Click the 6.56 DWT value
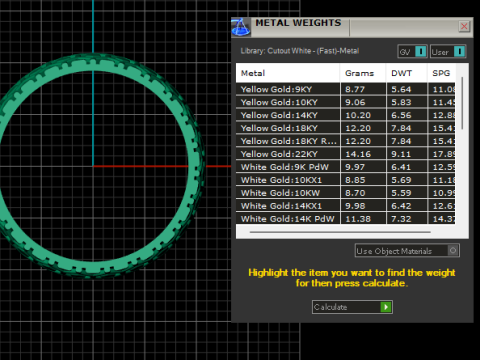480x360 pixels. [x=401, y=115]
